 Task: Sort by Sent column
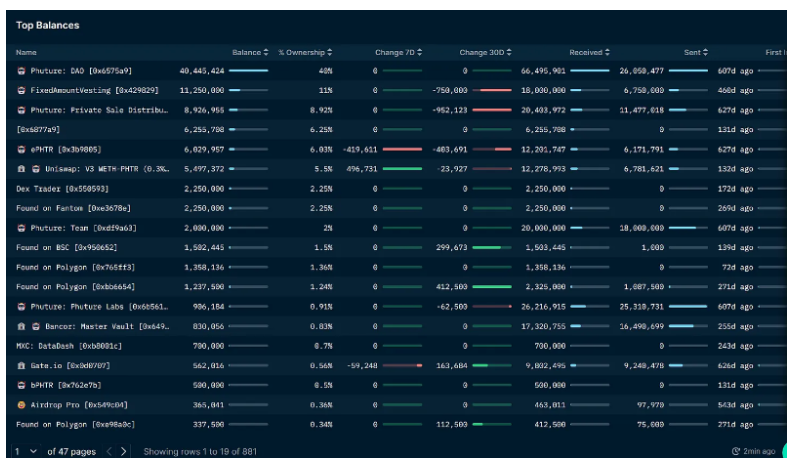click(696, 52)
